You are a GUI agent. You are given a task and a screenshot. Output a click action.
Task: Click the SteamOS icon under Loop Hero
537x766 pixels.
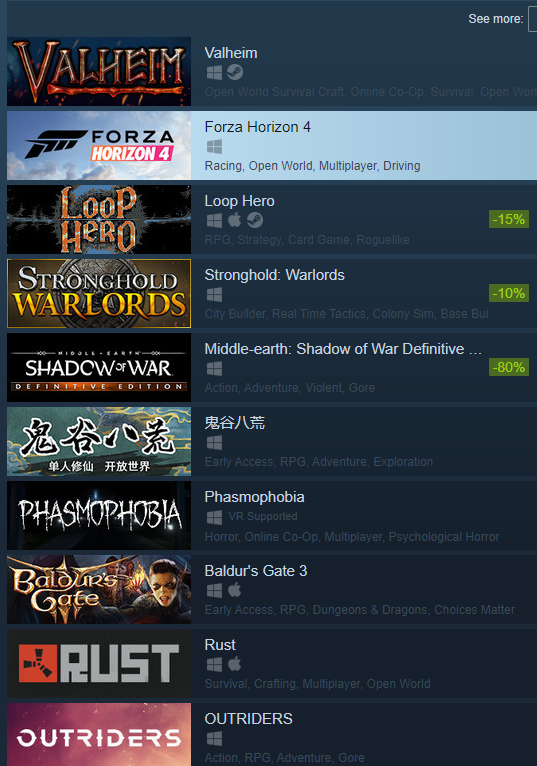click(x=255, y=220)
